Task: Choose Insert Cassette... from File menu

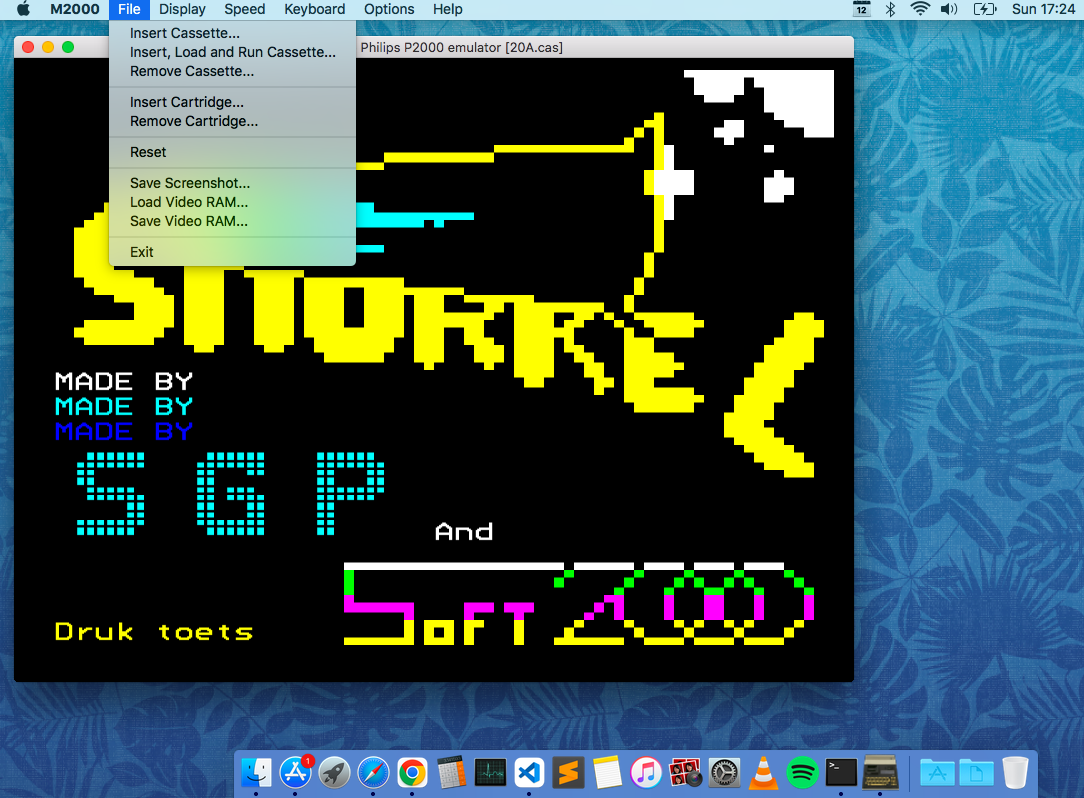Action: pyautogui.click(x=232, y=33)
